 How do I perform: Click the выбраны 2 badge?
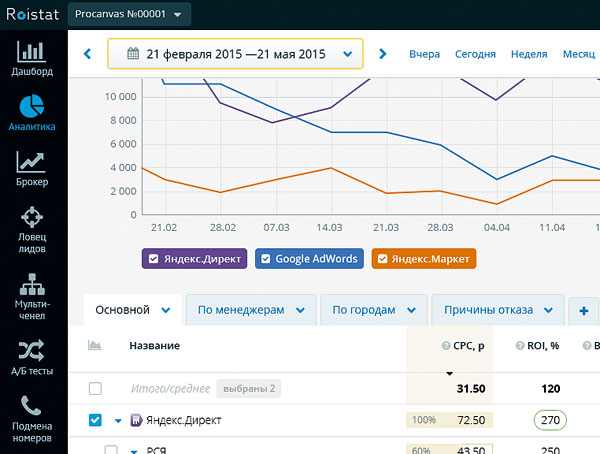coord(249,389)
